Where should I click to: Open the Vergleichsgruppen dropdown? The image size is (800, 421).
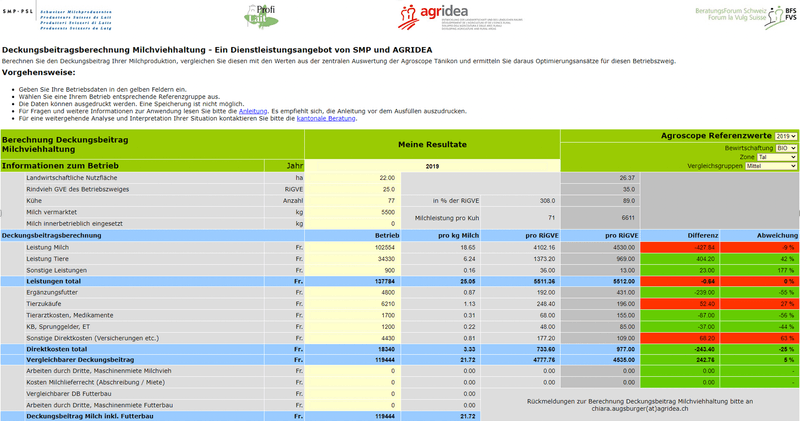click(771, 166)
